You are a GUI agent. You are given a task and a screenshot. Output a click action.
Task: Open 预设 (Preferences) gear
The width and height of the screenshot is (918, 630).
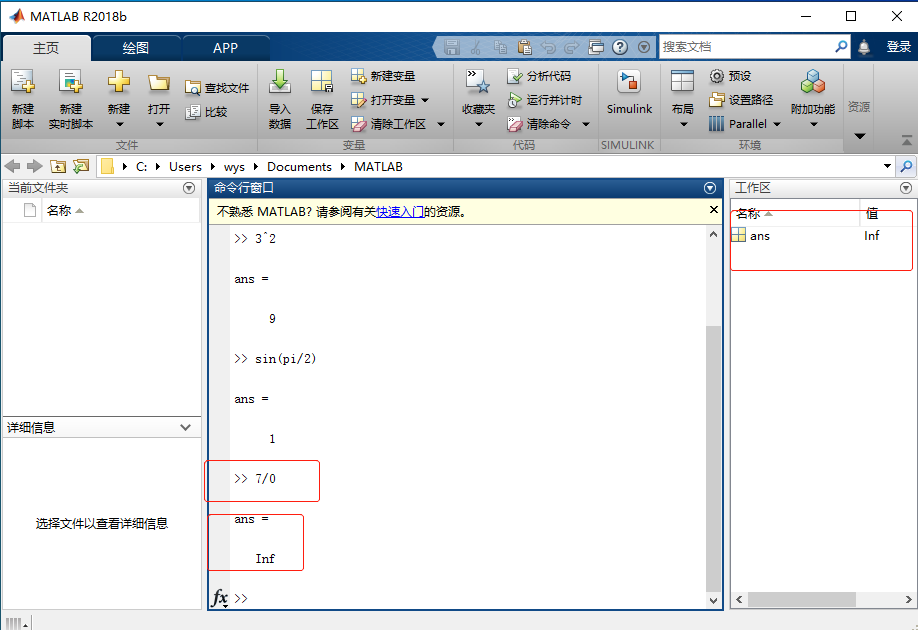[730, 76]
